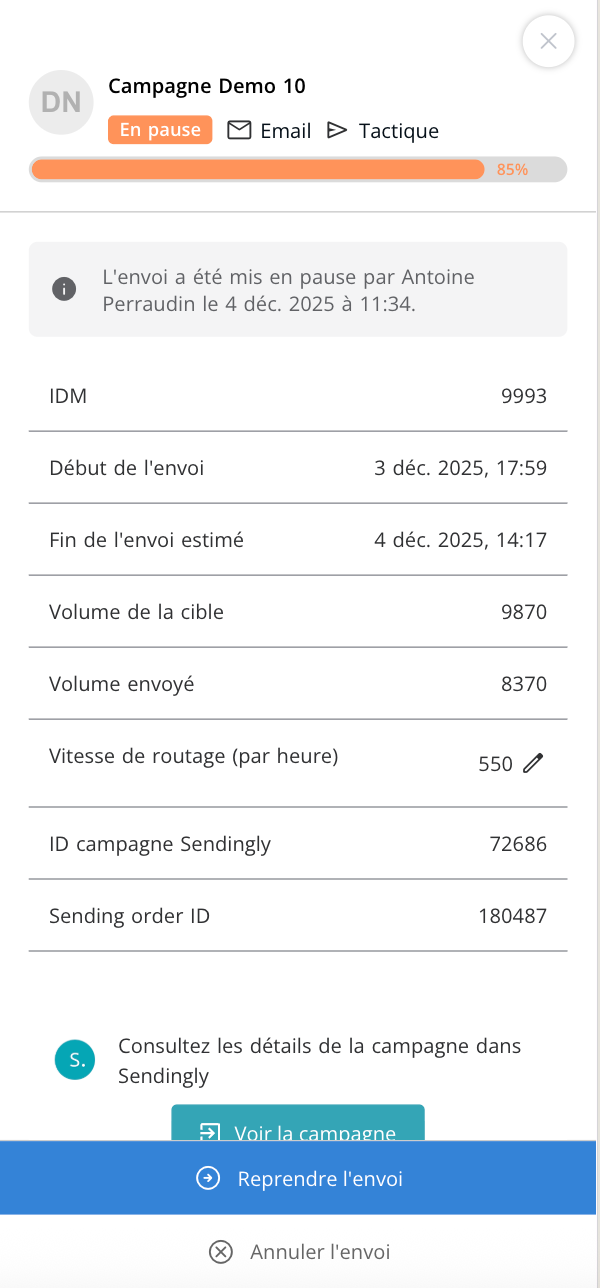
Task: Click the En pause status badge
Action: coord(160,130)
